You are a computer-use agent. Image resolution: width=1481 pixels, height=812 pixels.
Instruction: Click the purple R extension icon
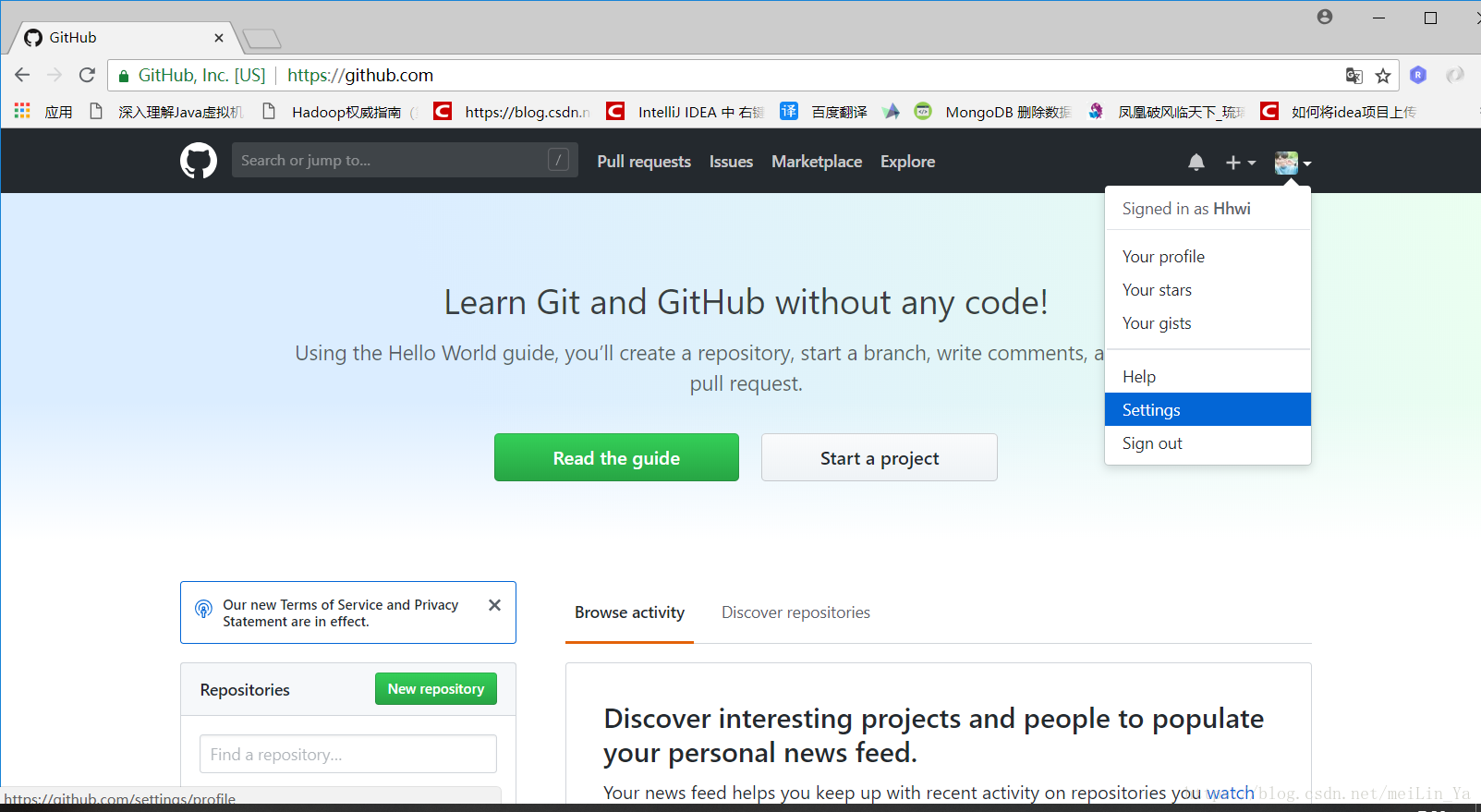pos(1418,75)
